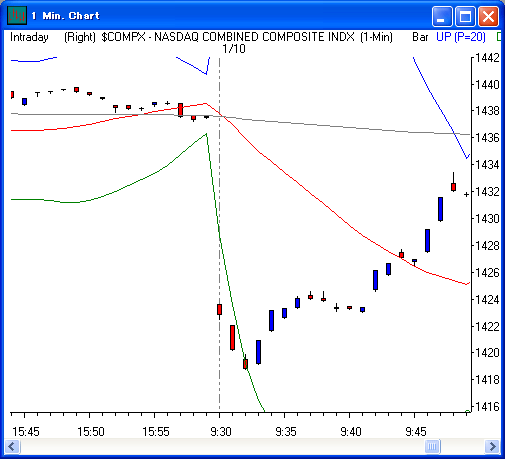Maximize the 1 Min. Chart window
Screen dimensions: 505x459
click(465, 16)
